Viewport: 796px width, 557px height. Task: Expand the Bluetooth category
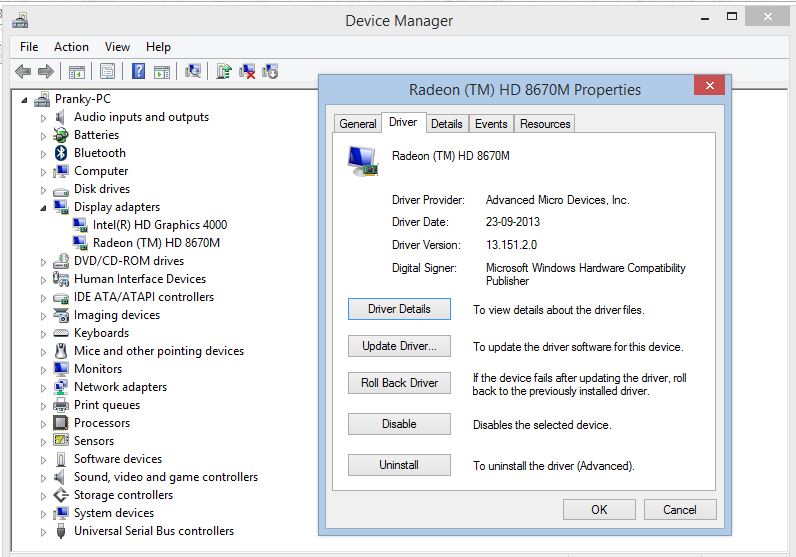43,153
